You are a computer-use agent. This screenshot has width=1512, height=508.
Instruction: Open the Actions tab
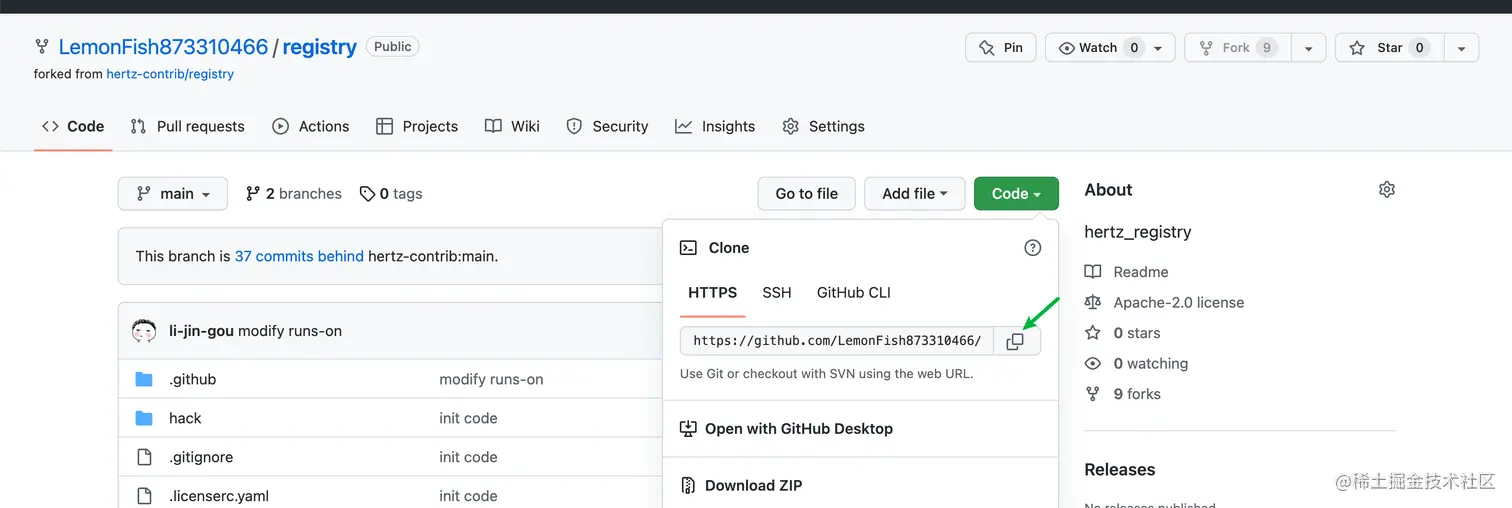coord(311,126)
